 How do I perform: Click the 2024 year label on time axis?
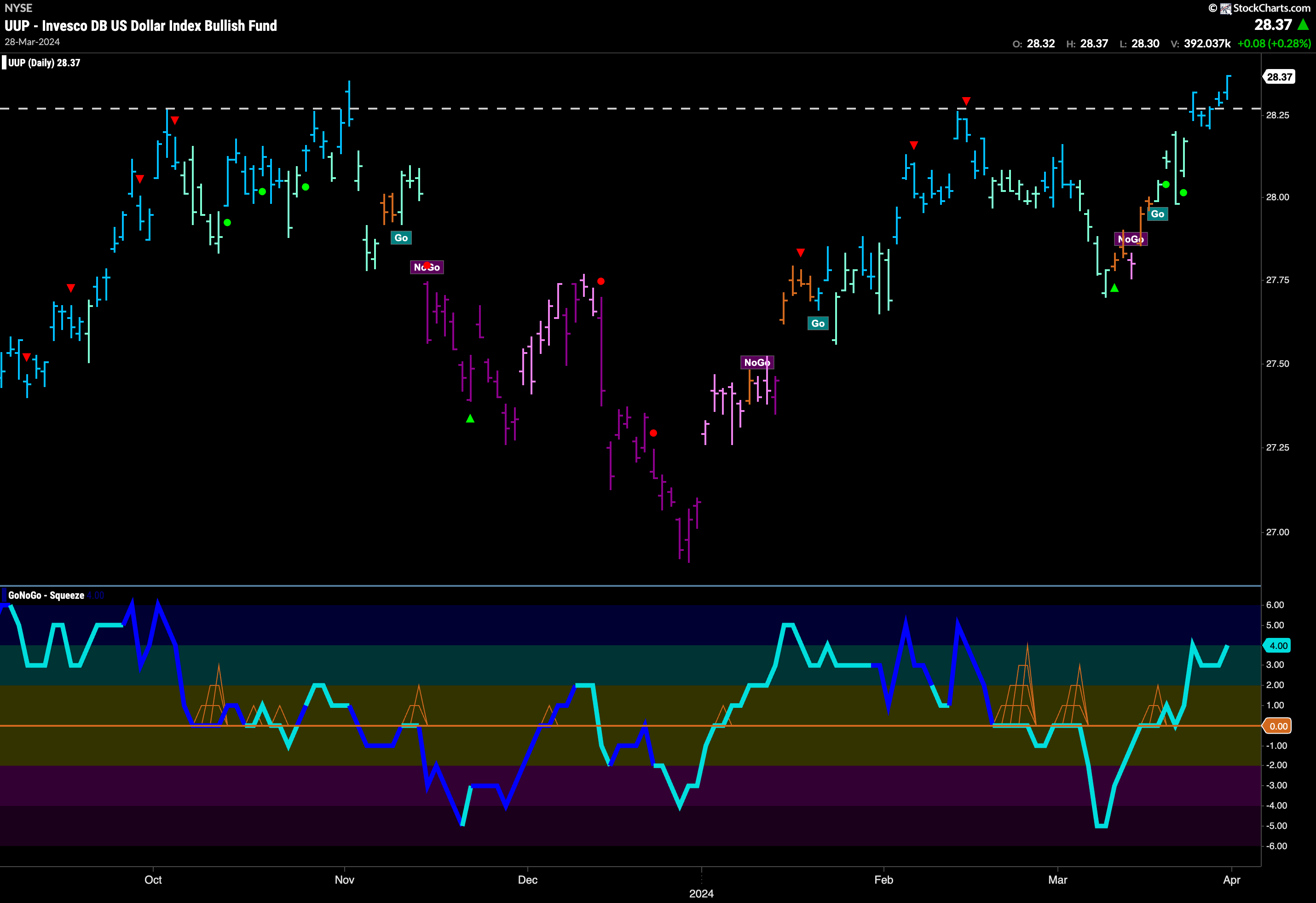(x=701, y=893)
